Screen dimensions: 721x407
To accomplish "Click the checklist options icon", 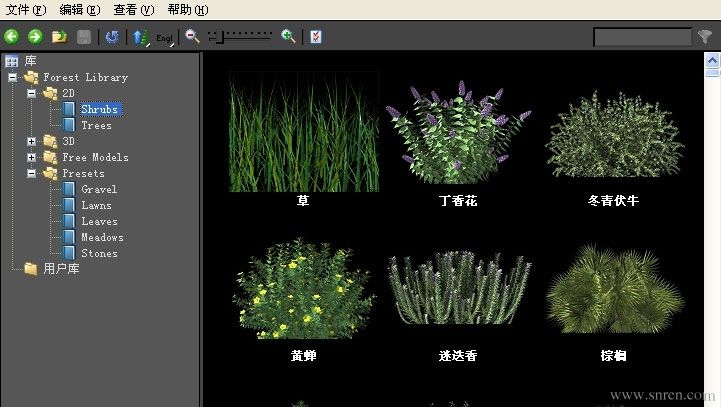I will coord(316,36).
